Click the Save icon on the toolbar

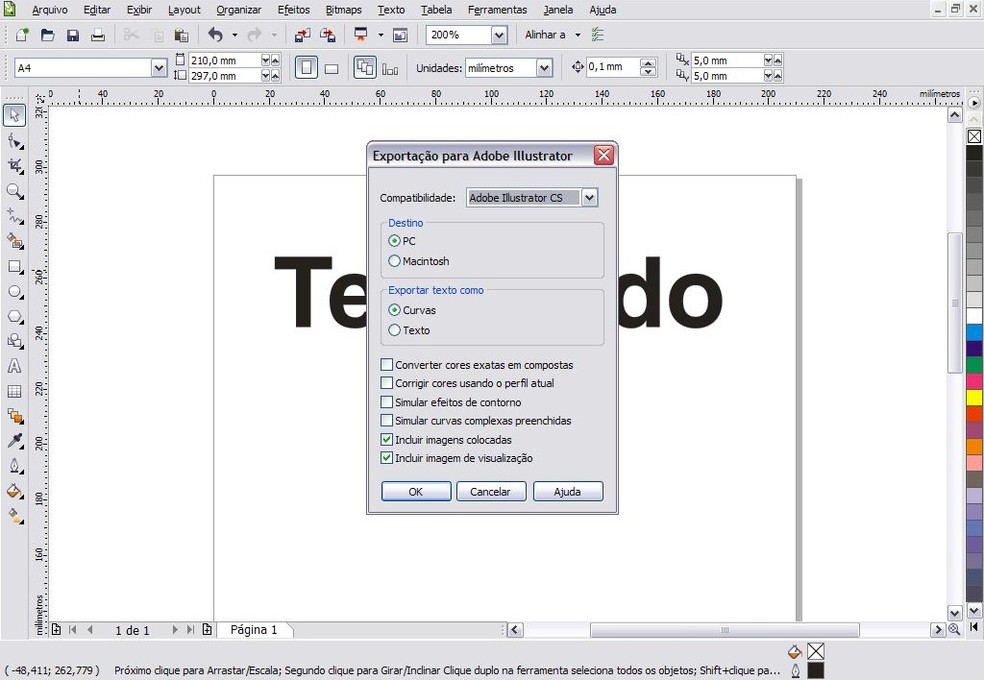click(72, 34)
